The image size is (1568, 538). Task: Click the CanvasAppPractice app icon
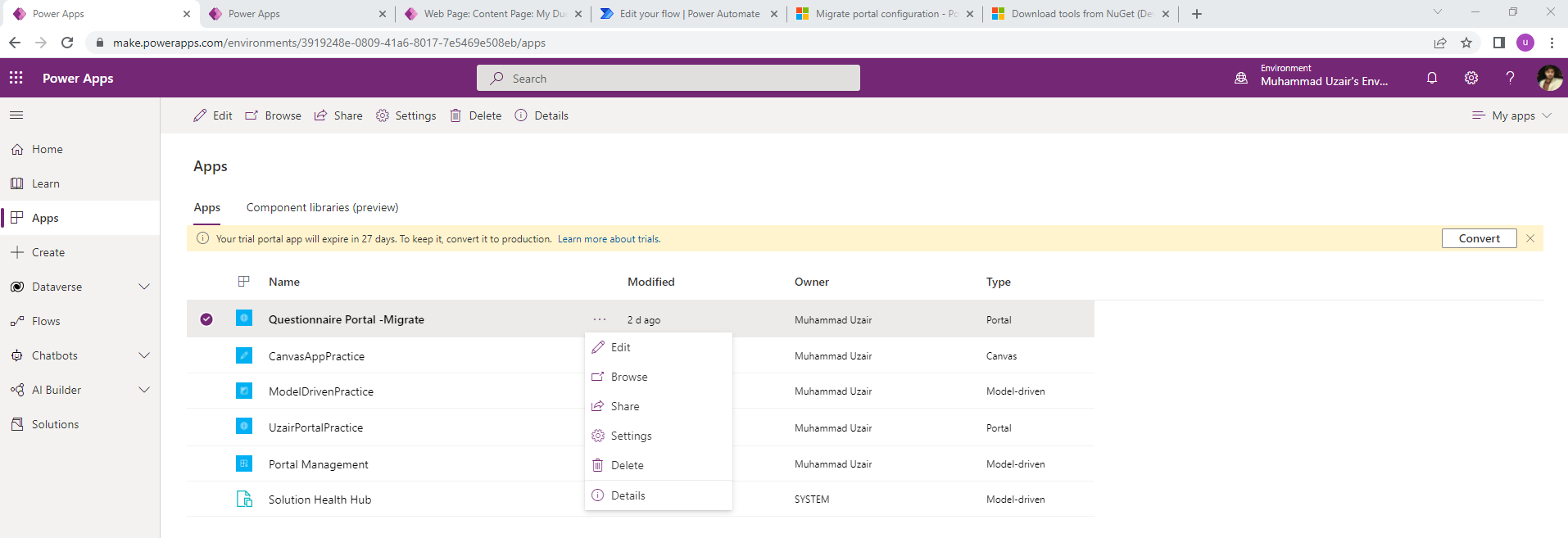click(244, 355)
